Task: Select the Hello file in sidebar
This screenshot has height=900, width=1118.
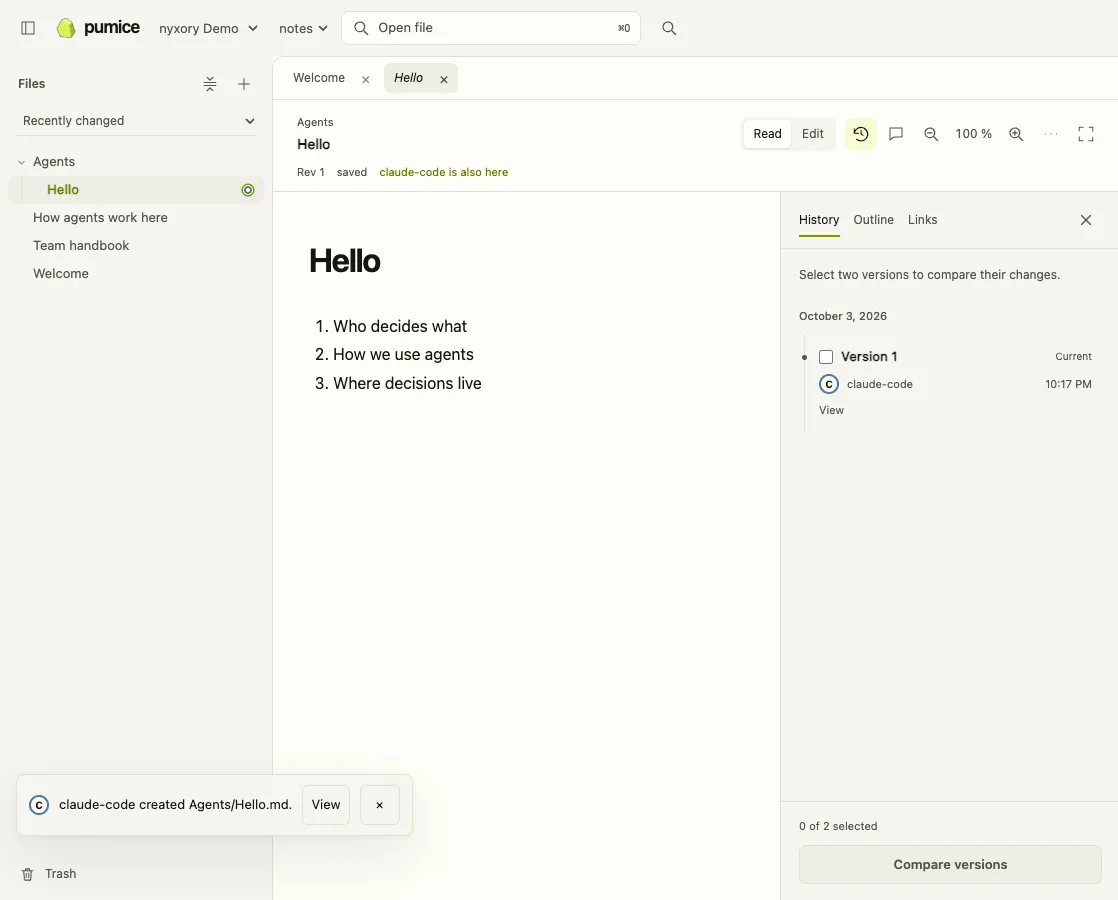Action: (135, 190)
